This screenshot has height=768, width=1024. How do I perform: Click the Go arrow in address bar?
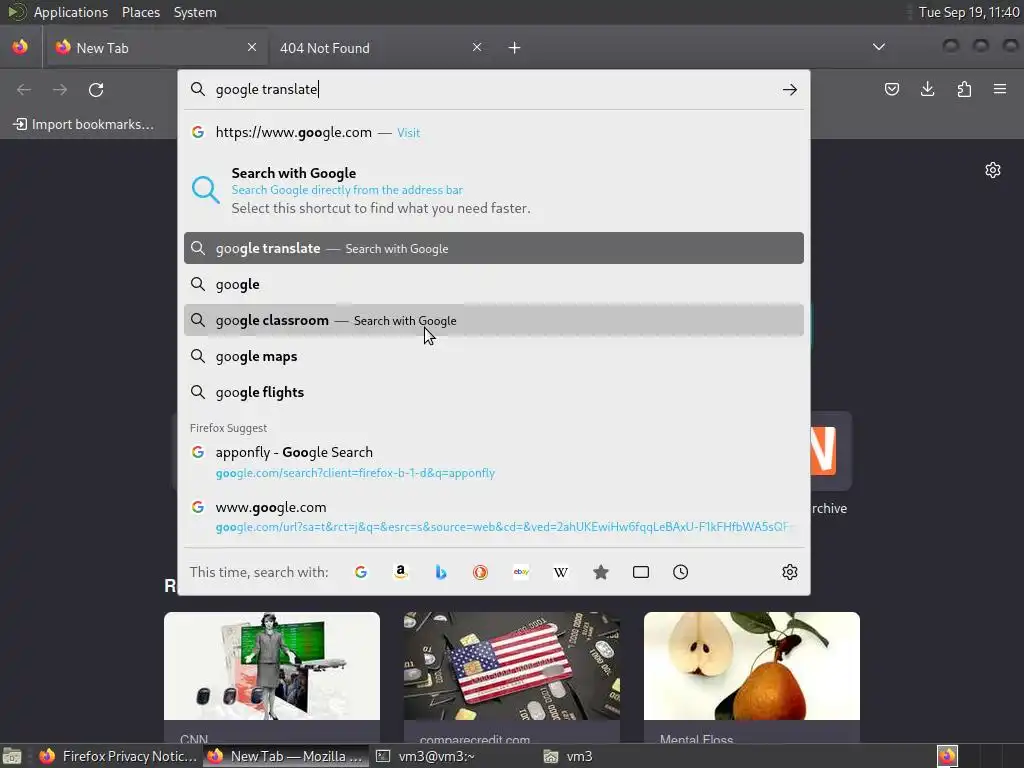(790, 89)
